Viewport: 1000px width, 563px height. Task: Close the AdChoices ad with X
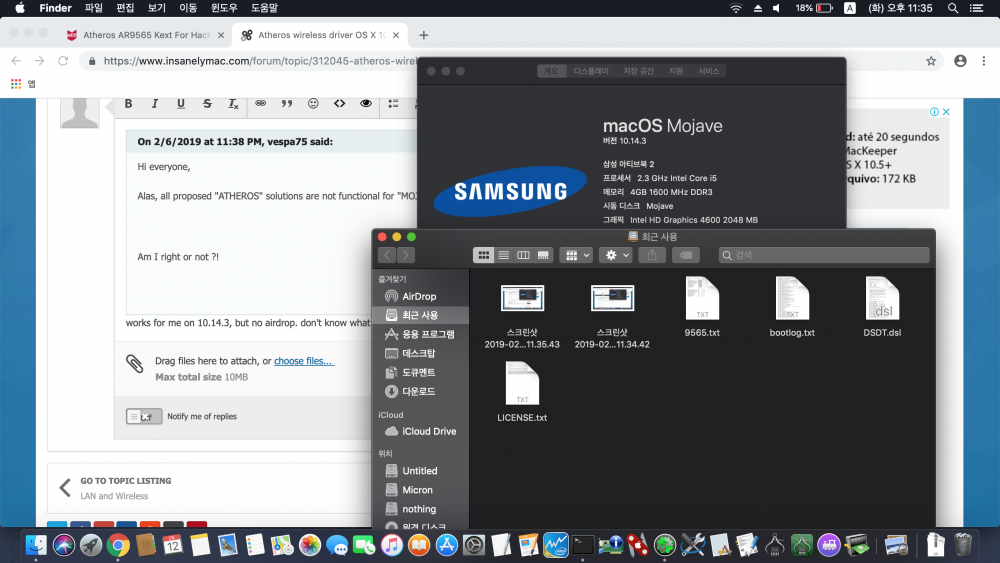point(946,112)
